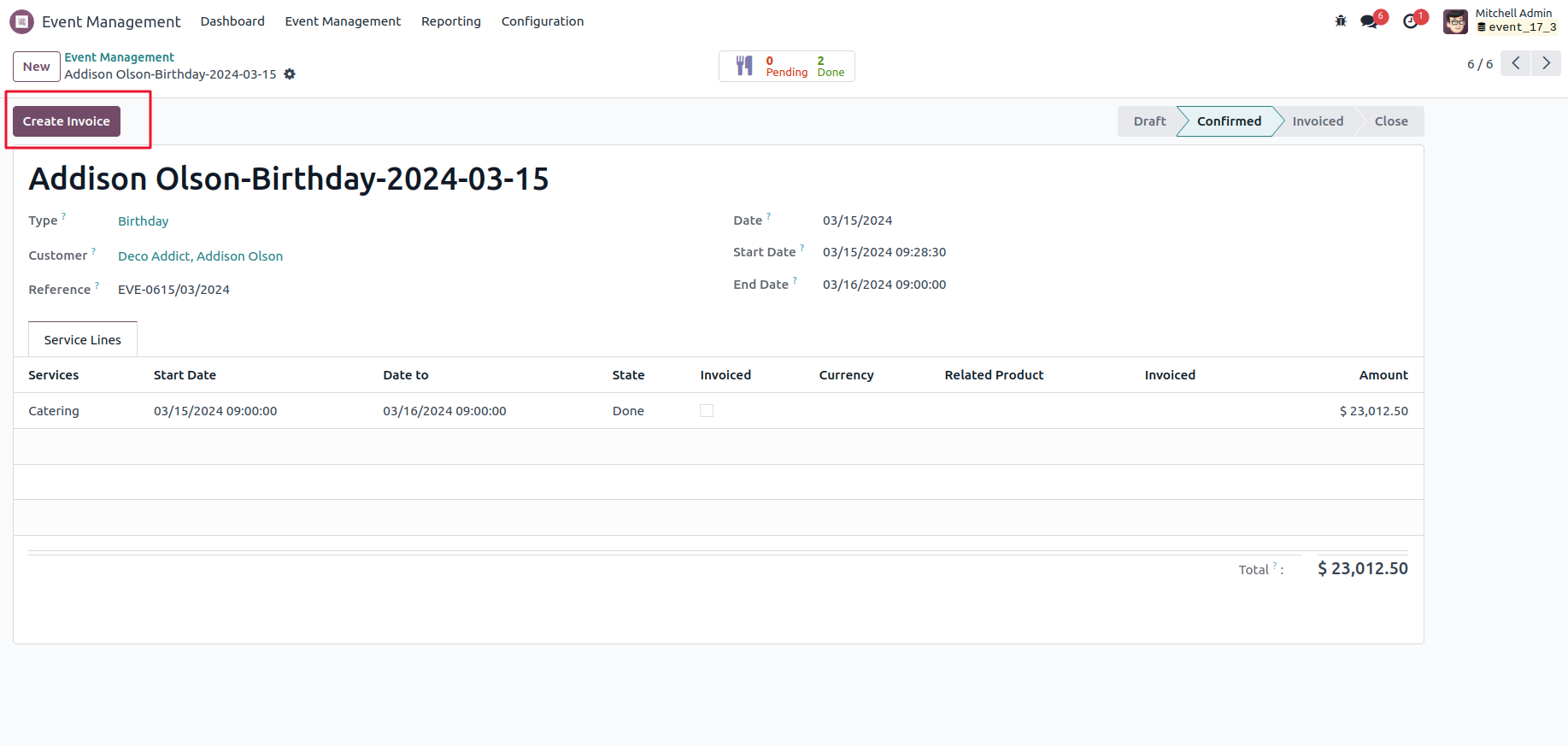This screenshot has height=746, width=1568.
Task: Click line amount $ 23,012.50 cell
Action: 1374,411
